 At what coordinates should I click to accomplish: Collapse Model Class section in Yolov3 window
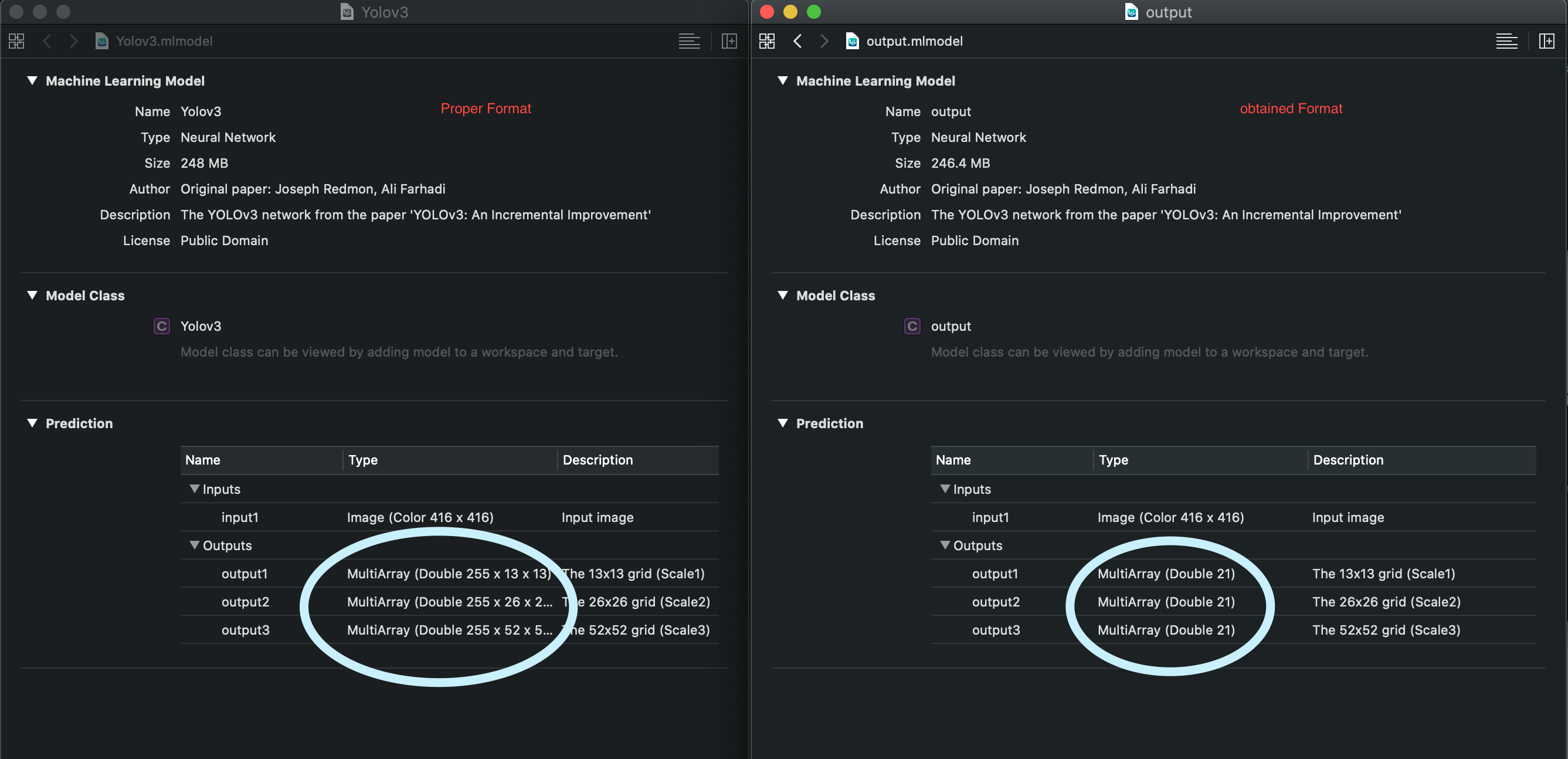(x=32, y=296)
